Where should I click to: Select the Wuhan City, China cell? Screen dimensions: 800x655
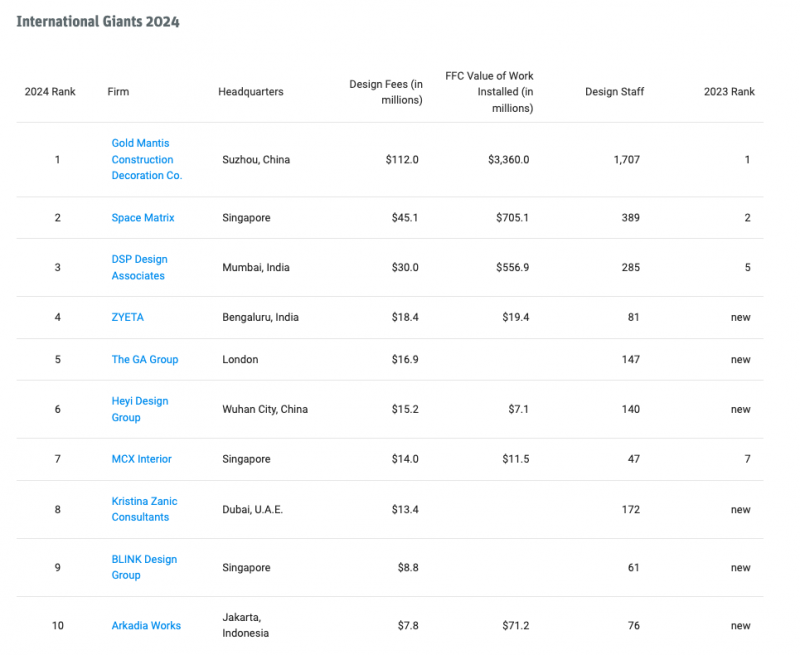(265, 409)
